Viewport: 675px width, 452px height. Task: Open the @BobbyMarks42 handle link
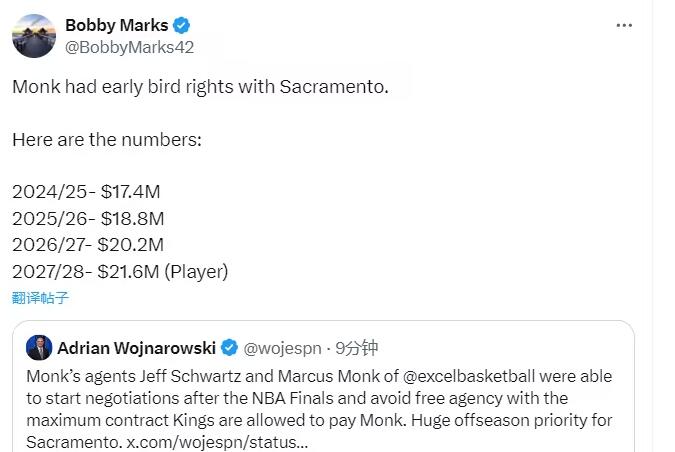point(129,47)
